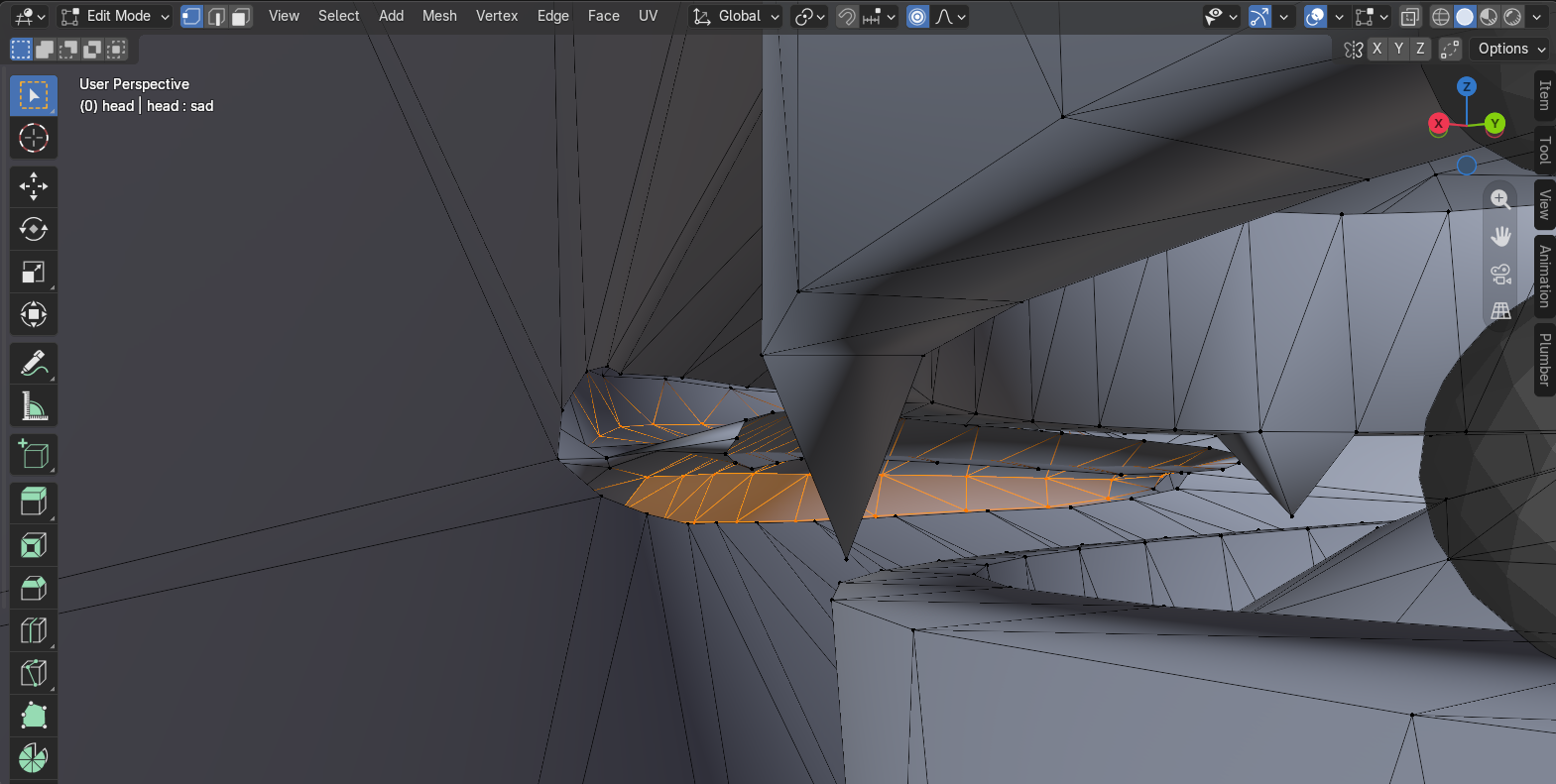Select the combined Transform tool
The width and height of the screenshot is (1556, 784).
[34, 314]
